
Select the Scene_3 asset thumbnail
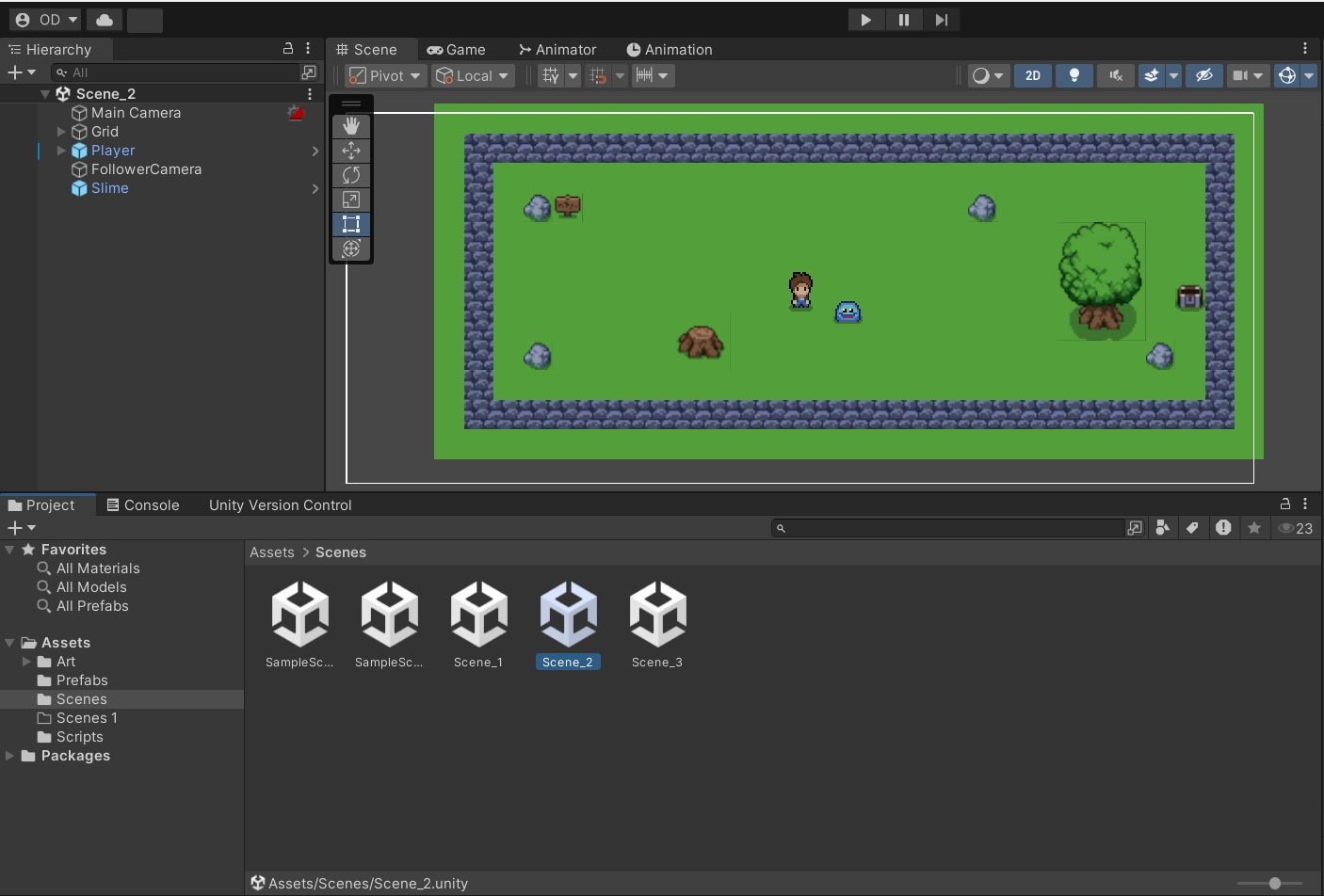click(x=657, y=615)
